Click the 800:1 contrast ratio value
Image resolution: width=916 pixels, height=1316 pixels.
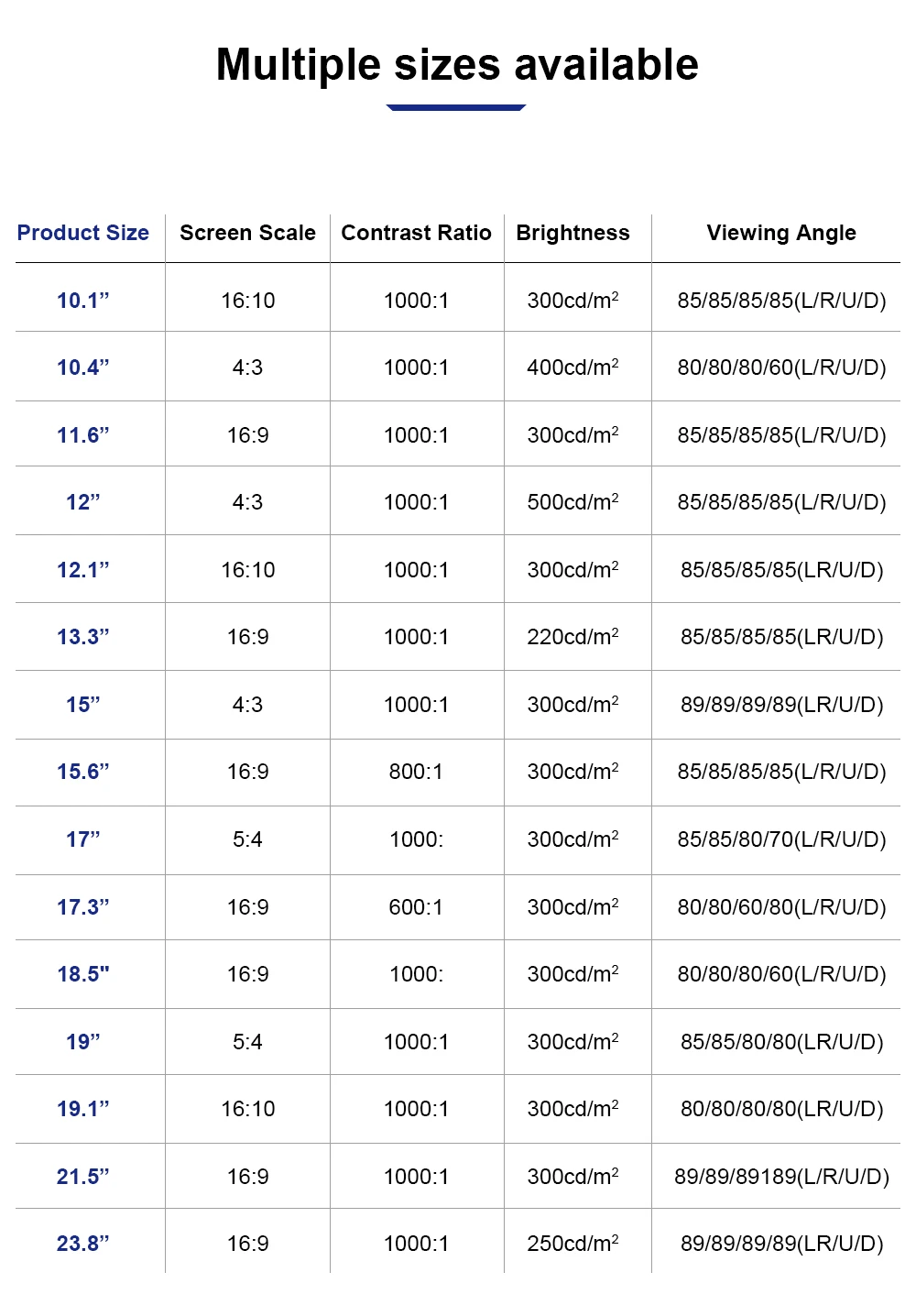coord(416,772)
